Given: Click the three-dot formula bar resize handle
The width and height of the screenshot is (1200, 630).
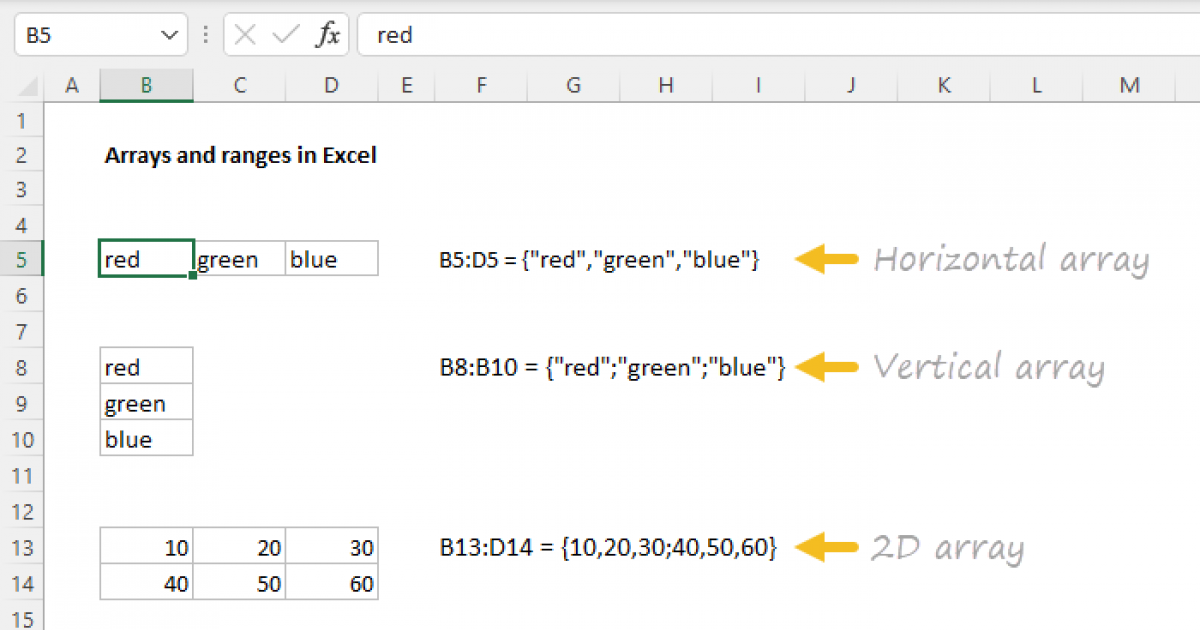Looking at the screenshot, I should pos(206,36).
